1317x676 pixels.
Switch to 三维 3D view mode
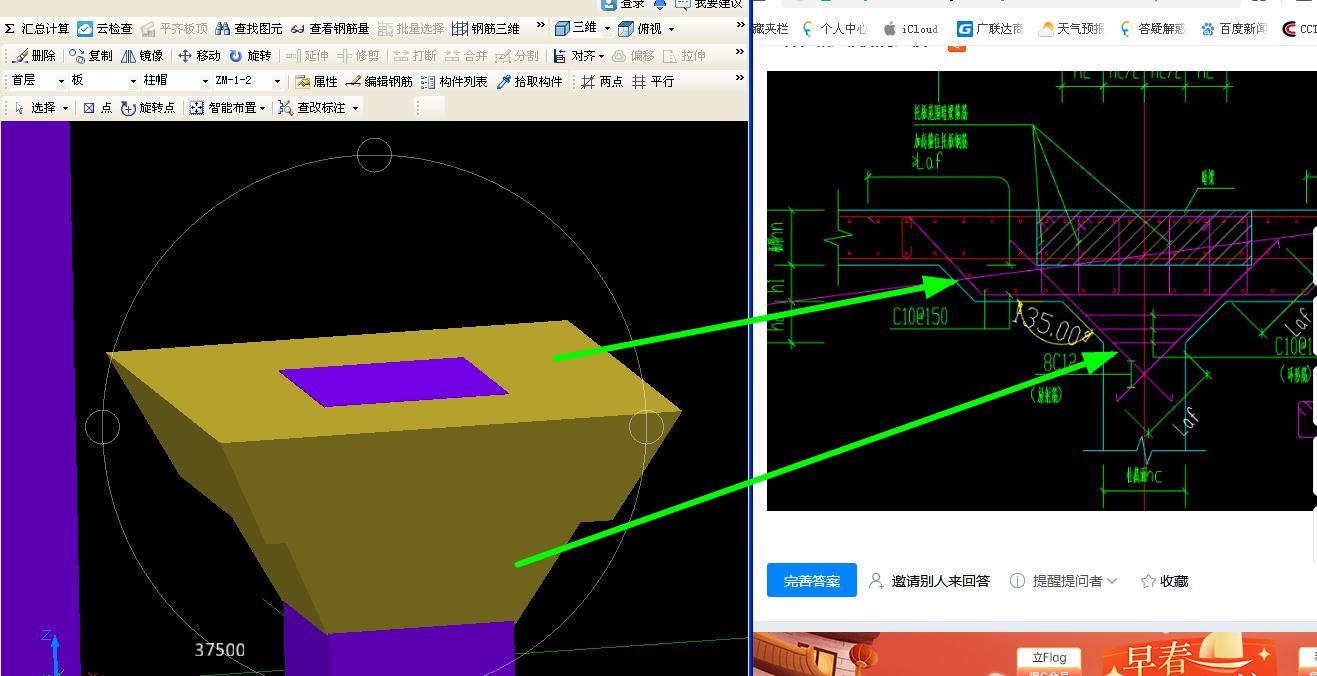(x=576, y=29)
